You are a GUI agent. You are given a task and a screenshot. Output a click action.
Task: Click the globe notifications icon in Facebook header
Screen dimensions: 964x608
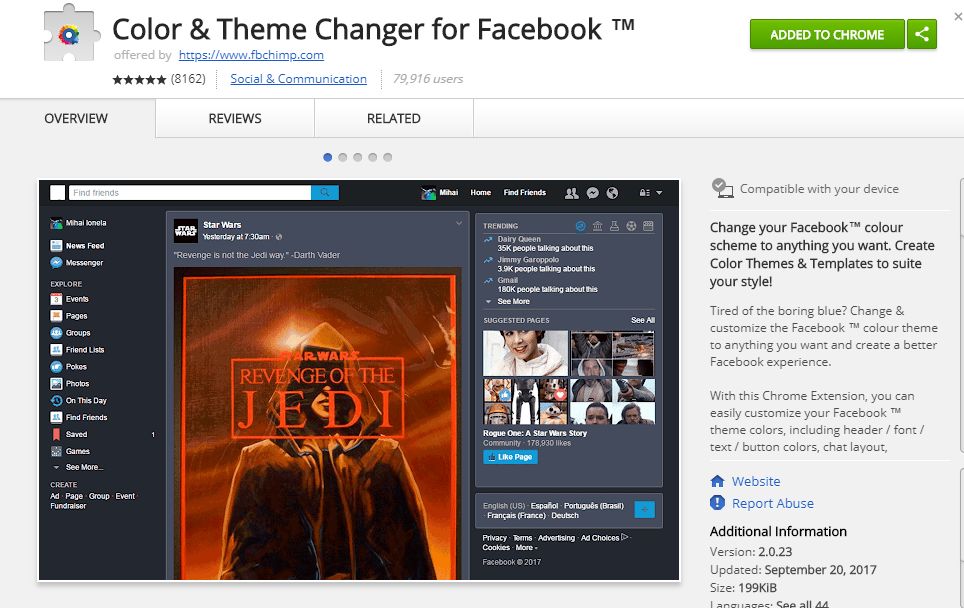pyautogui.click(x=612, y=193)
